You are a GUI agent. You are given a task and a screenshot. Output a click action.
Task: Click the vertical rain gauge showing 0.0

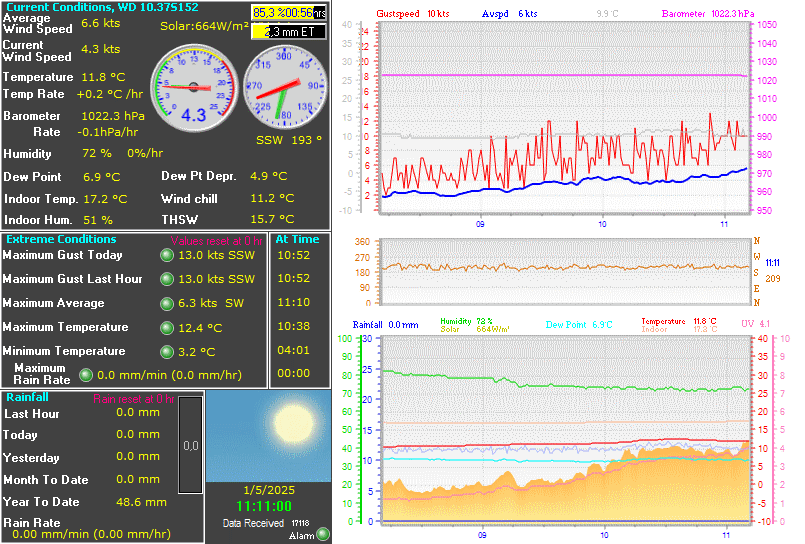pos(190,445)
